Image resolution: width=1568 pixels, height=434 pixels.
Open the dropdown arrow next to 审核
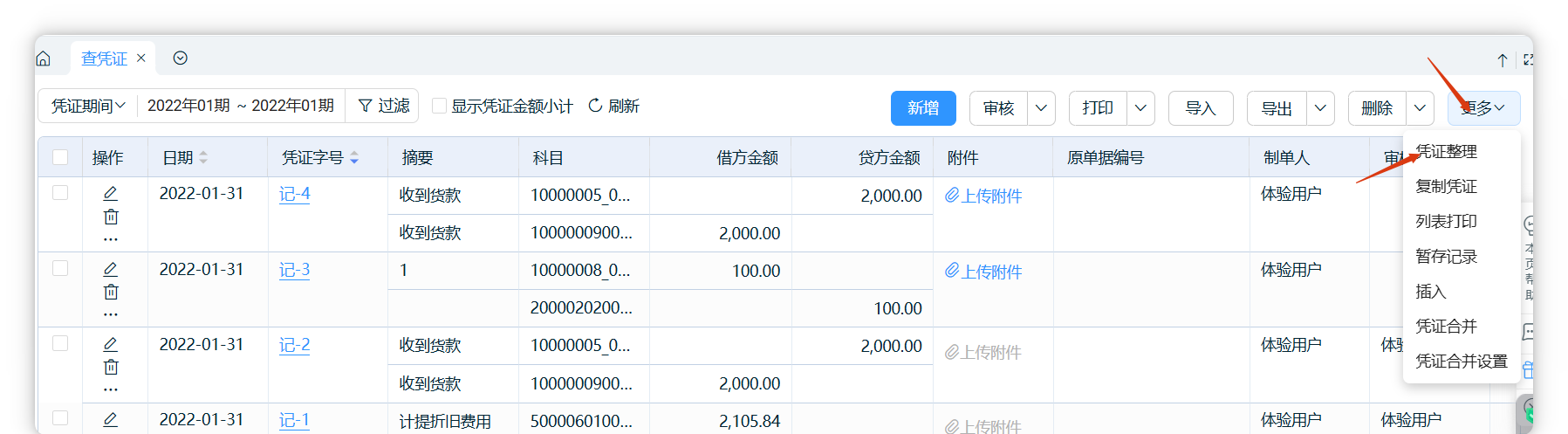click(x=1041, y=108)
